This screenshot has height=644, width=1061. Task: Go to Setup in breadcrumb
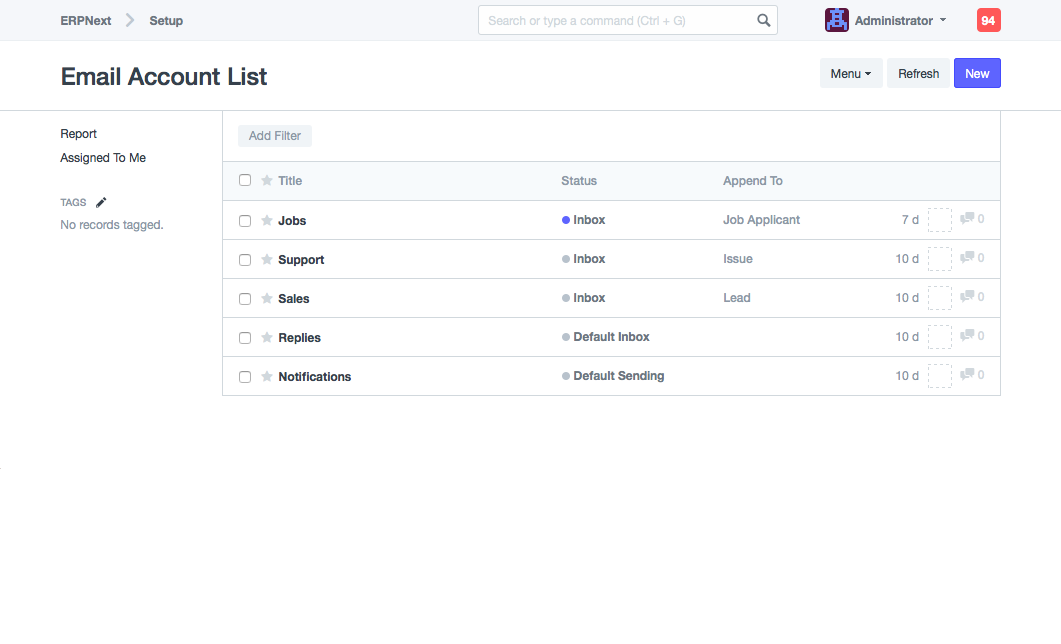click(x=166, y=21)
